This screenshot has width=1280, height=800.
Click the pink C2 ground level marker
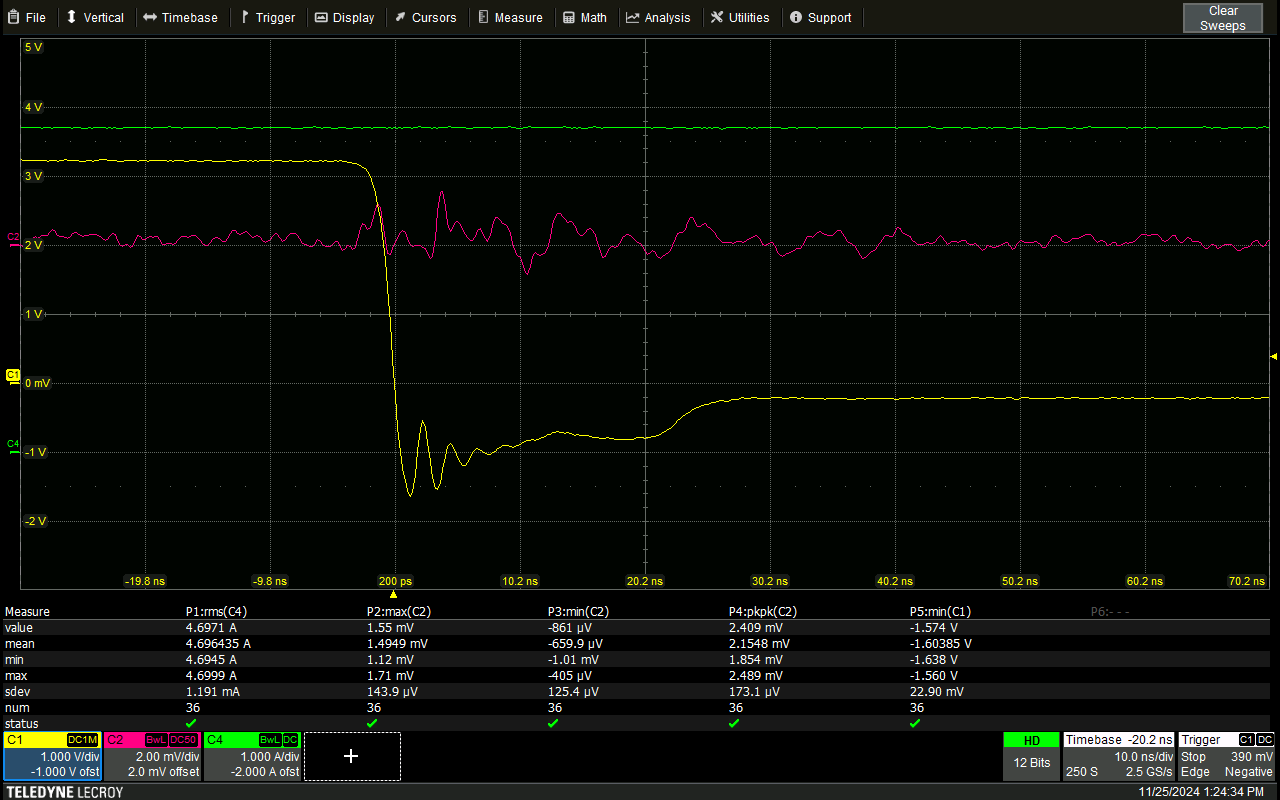pos(13,237)
